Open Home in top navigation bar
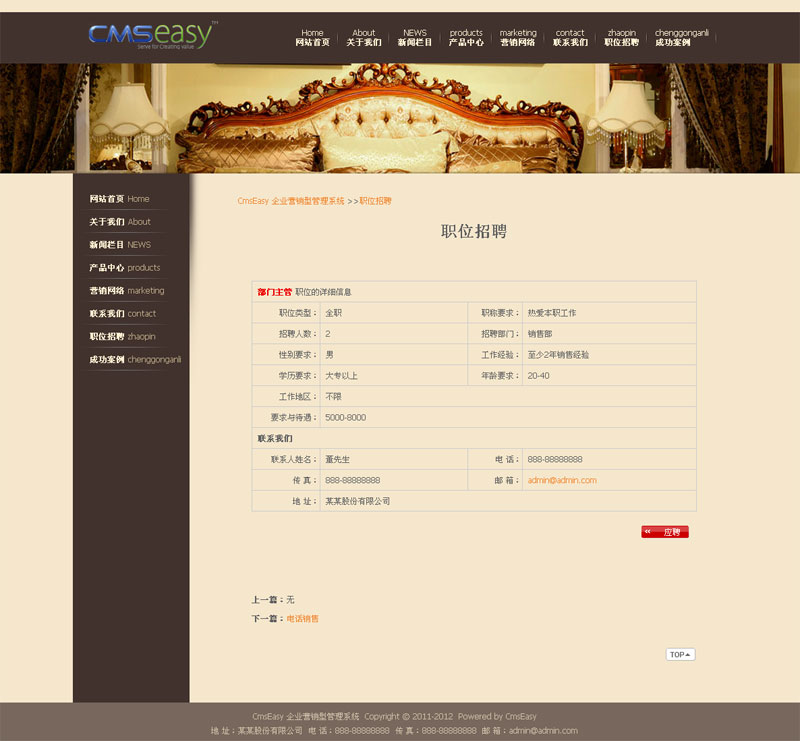Viewport: 800px width, 741px height. (312, 38)
